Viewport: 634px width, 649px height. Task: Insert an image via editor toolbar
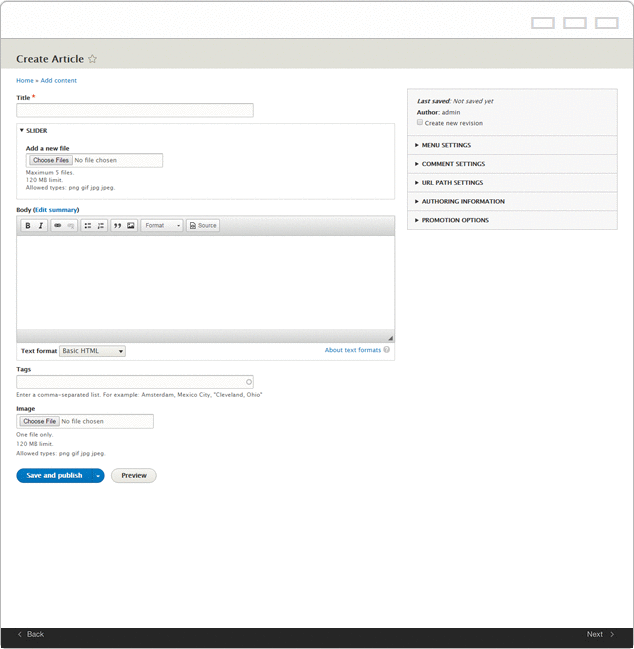tap(131, 226)
